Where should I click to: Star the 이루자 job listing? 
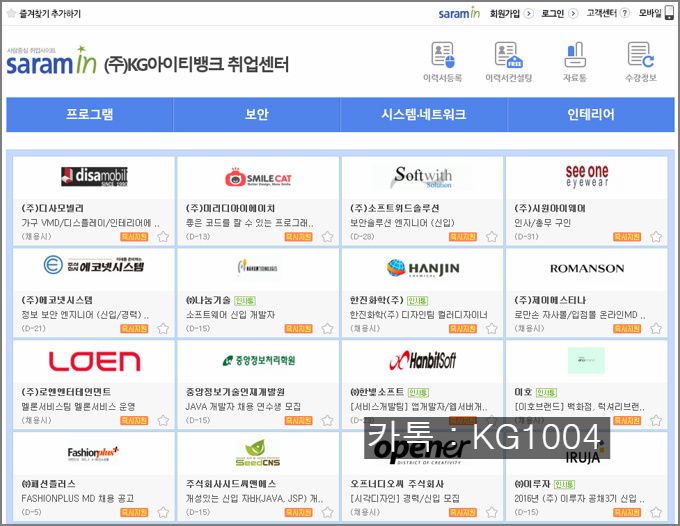(x=656, y=513)
